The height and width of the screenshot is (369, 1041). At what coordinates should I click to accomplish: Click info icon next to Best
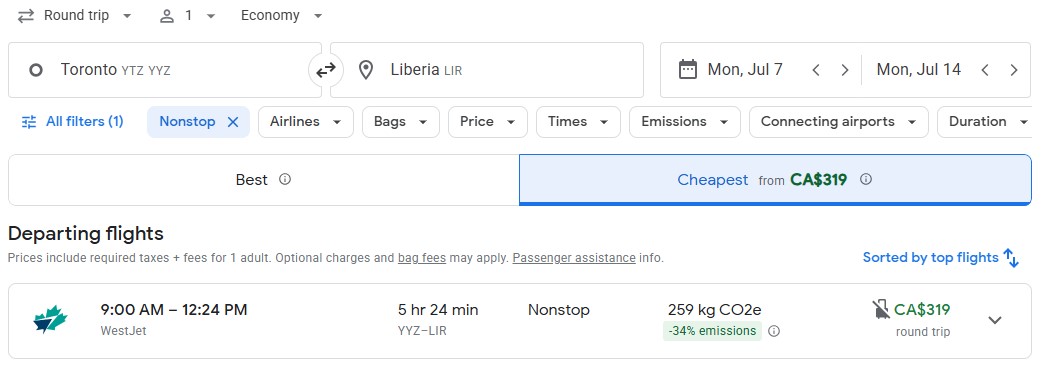pyautogui.click(x=285, y=179)
